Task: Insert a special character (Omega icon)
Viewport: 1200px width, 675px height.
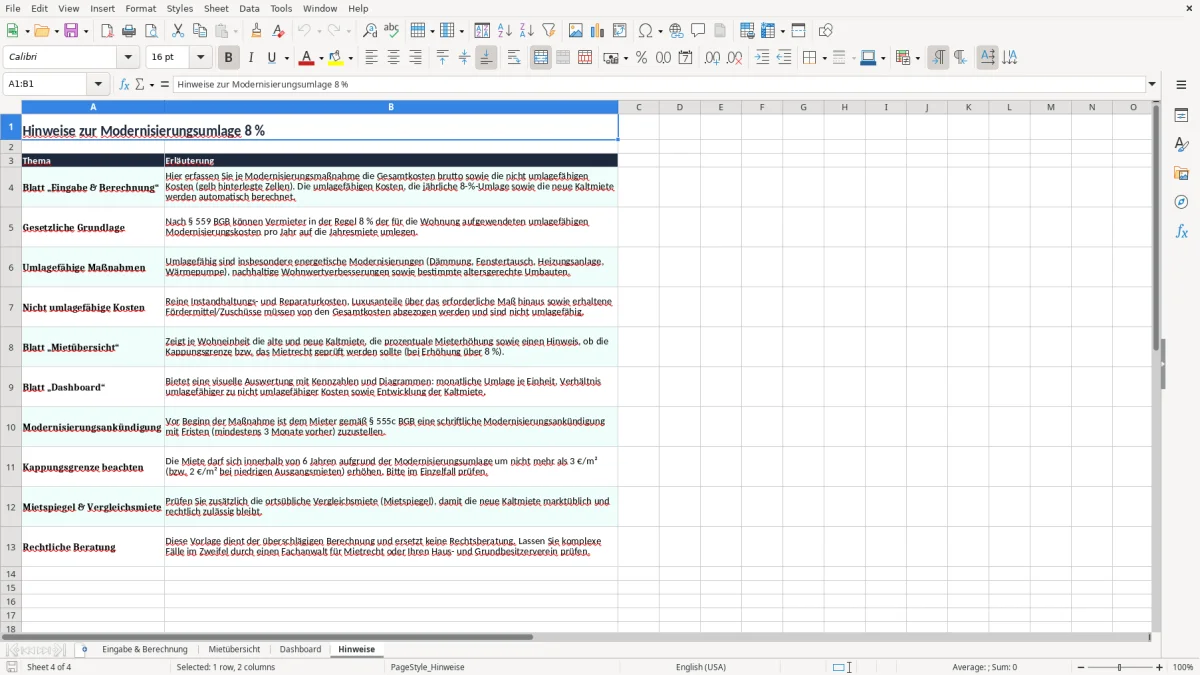Action: pyautogui.click(x=645, y=31)
